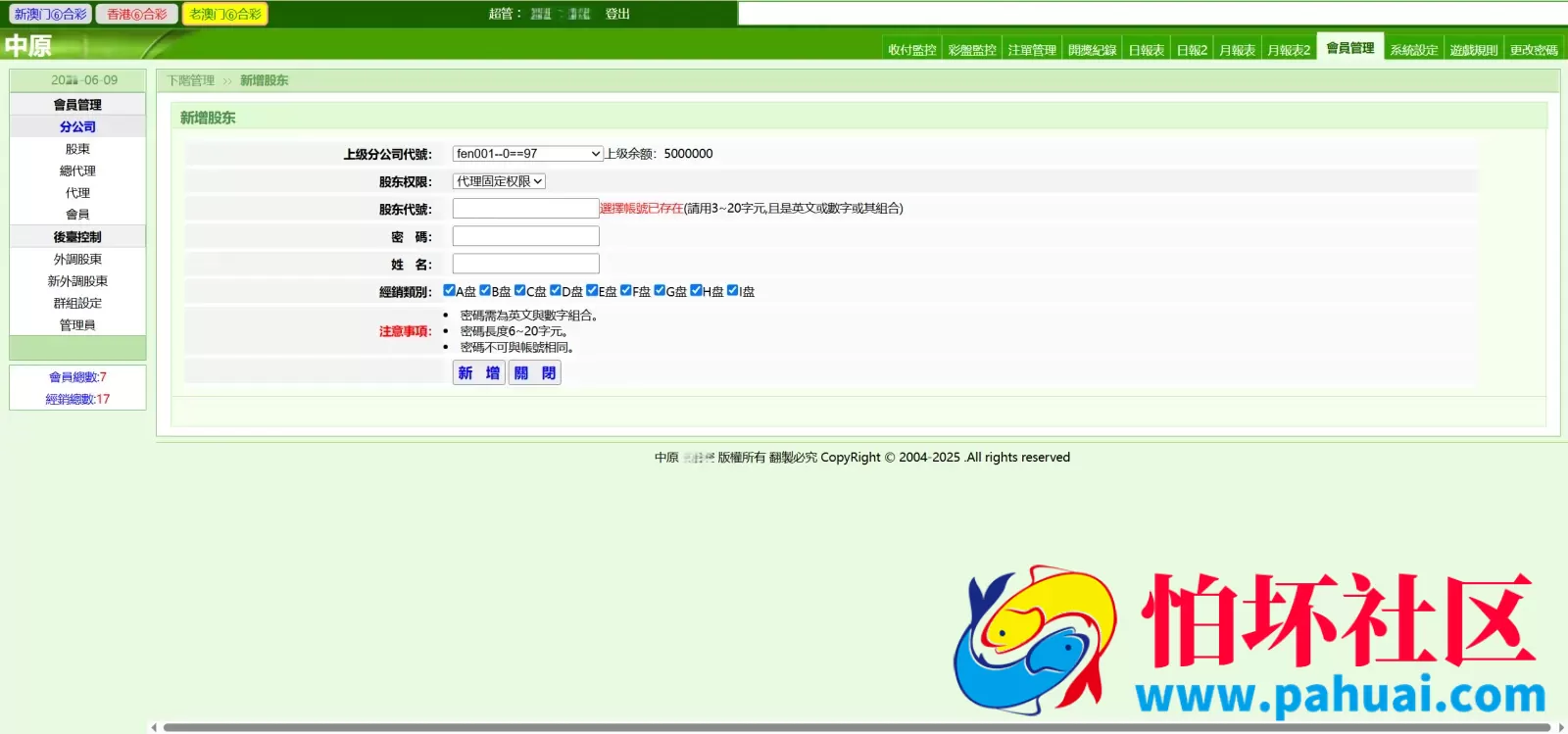Uncheck the I盘 checkbox
This screenshot has height=734, width=1568.
pyautogui.click(x=732, y=290)
